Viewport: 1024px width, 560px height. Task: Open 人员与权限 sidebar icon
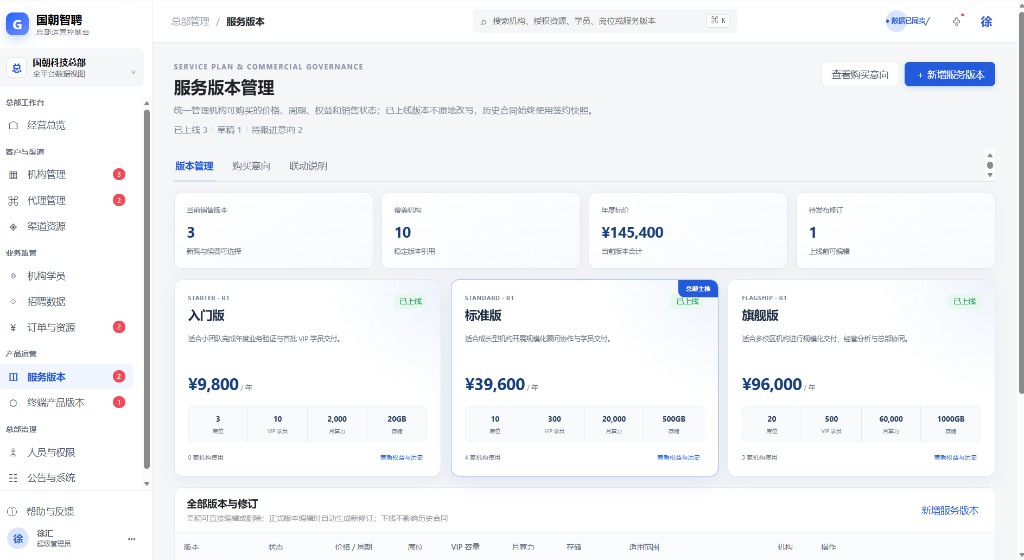click(13, 452)
